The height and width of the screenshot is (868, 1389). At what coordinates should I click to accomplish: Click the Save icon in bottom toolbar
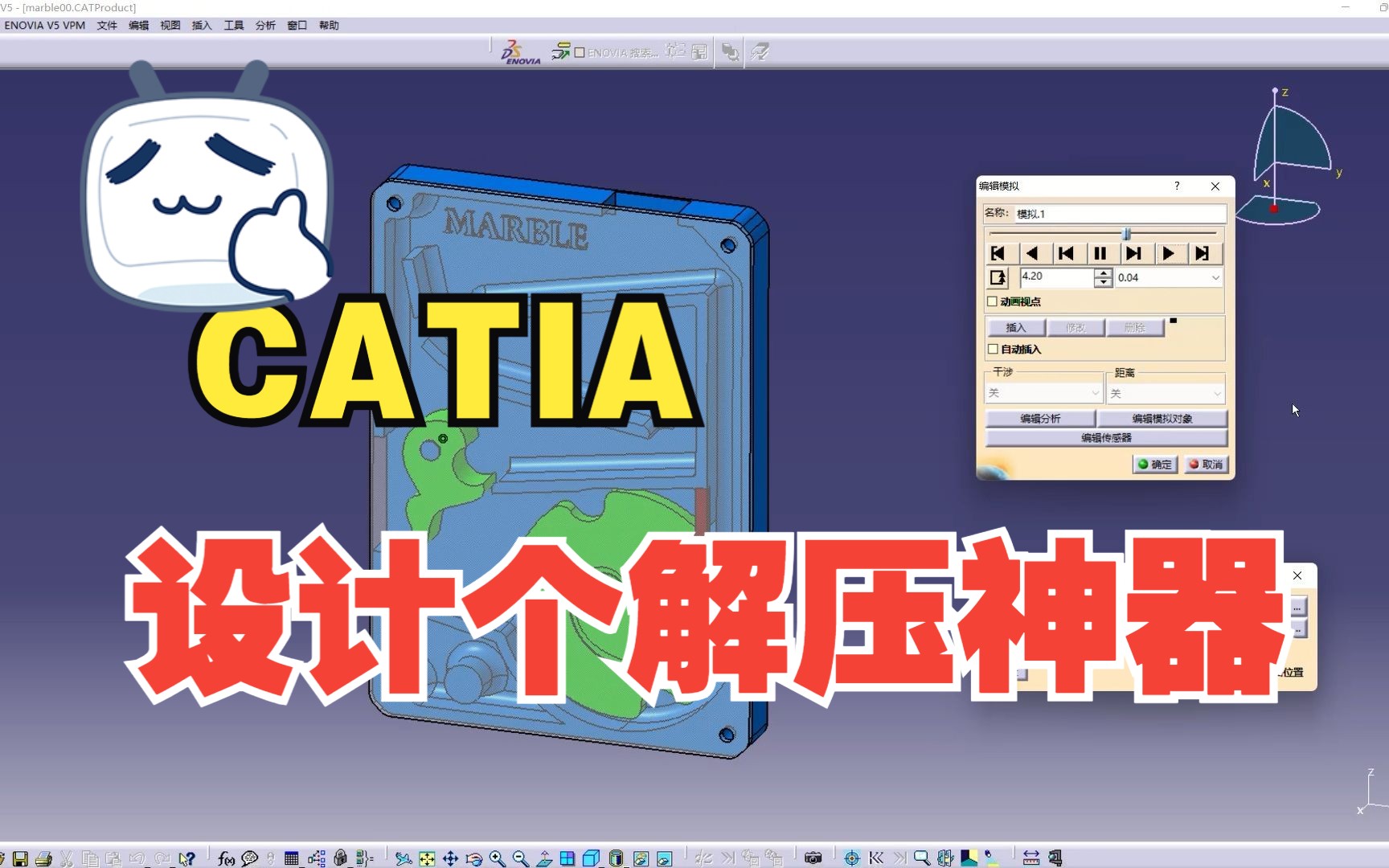point(20,858)
